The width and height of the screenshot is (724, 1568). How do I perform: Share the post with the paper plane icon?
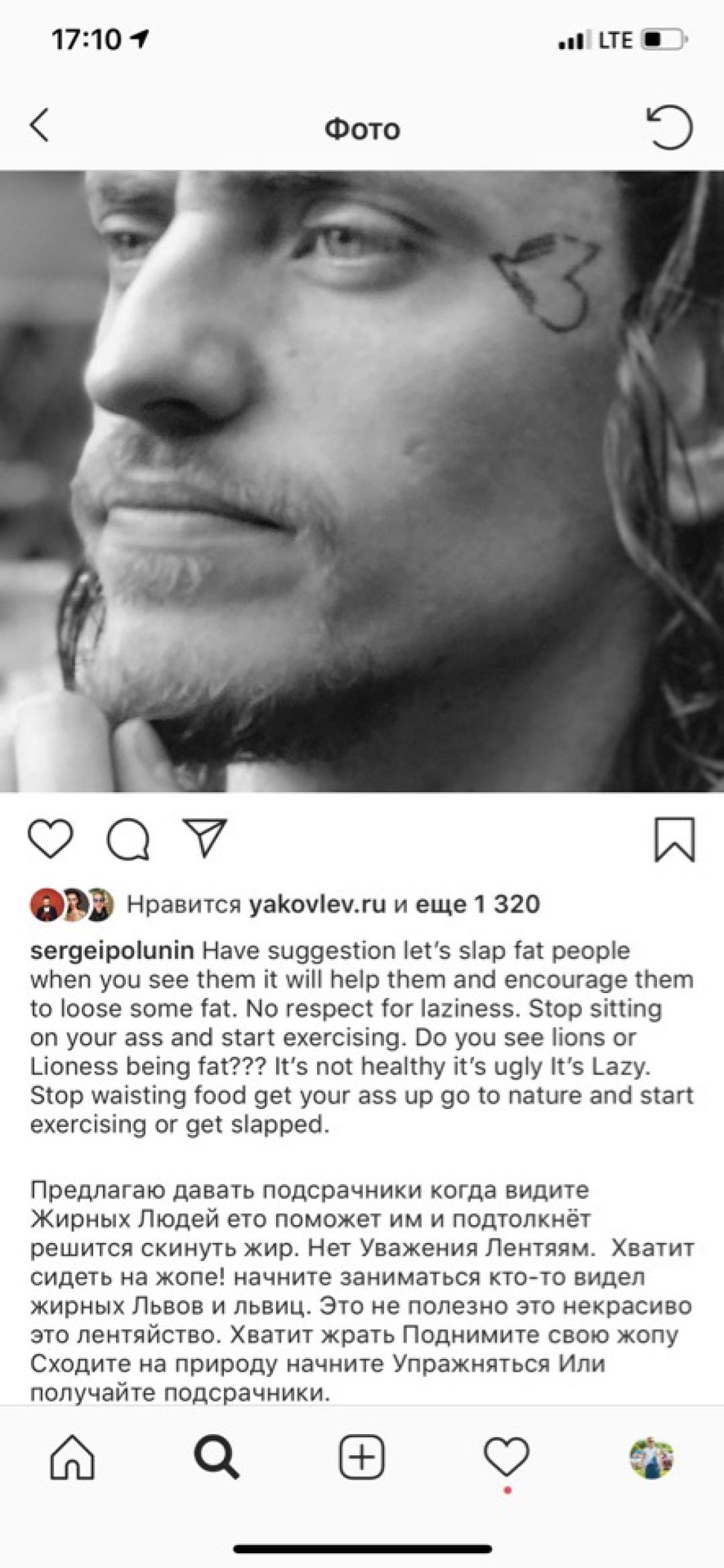coord(204,838)
